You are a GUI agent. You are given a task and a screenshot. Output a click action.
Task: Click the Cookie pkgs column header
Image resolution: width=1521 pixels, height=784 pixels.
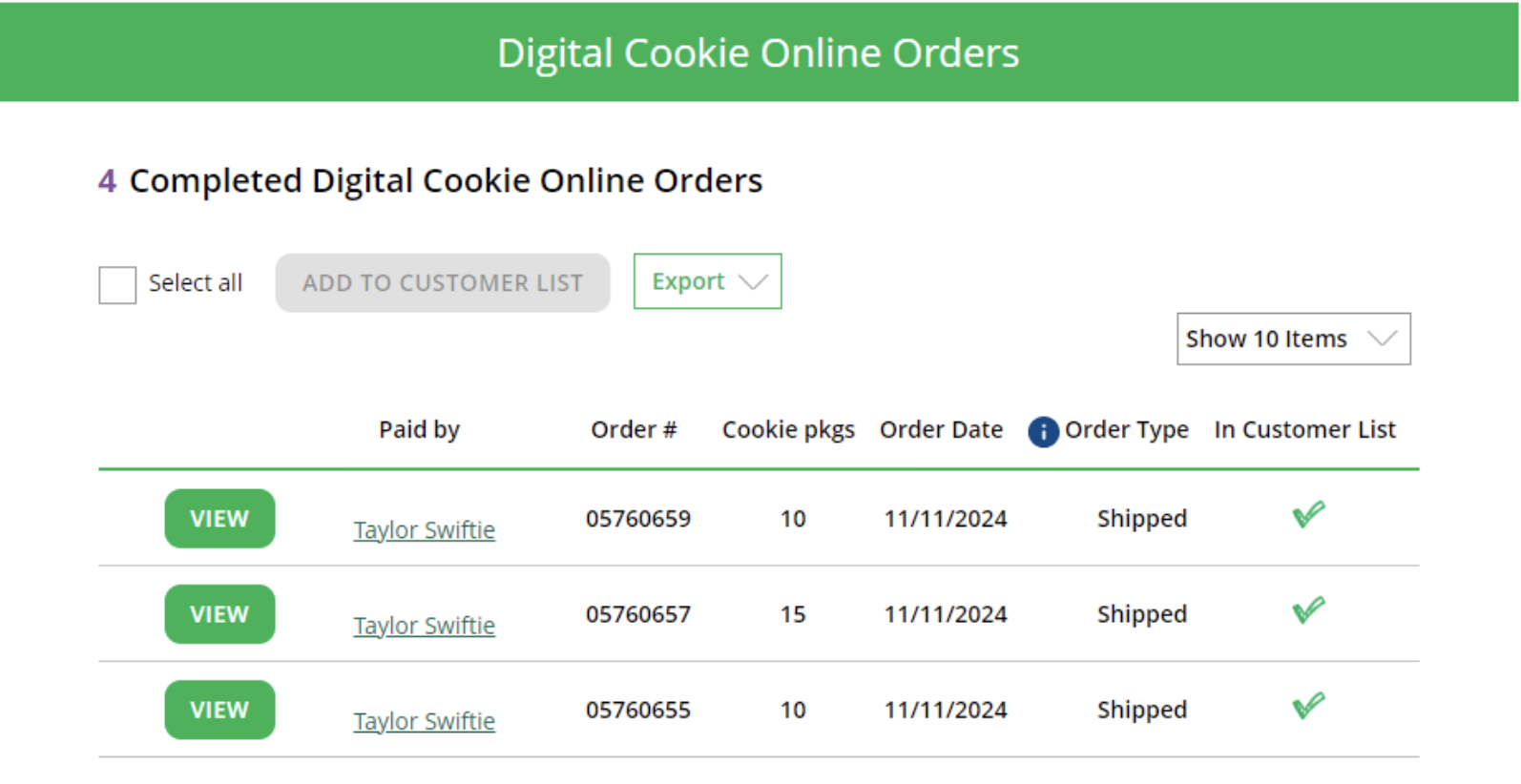pyautogui.click(x=788, y=430)
